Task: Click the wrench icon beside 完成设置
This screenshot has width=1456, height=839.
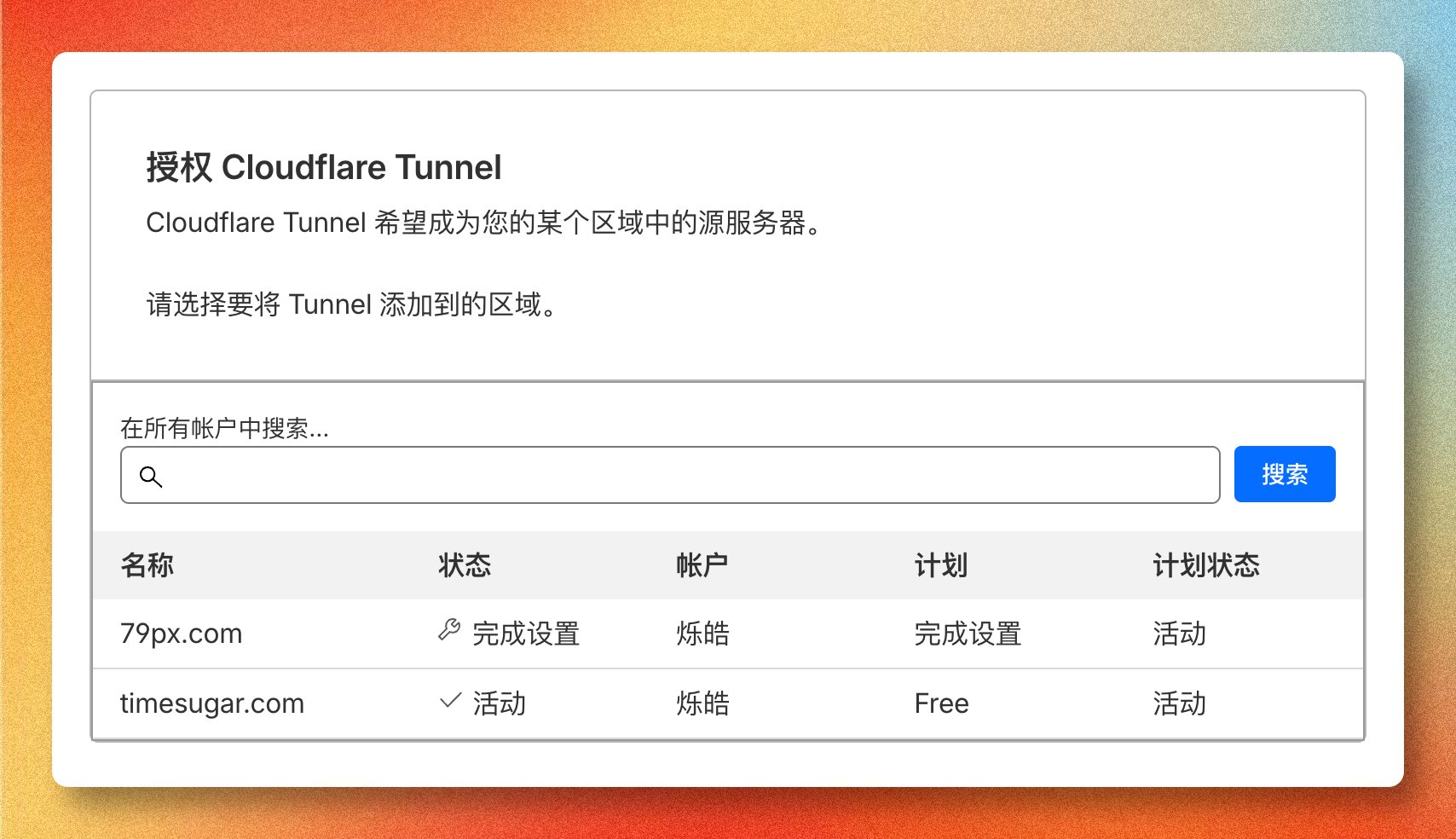Action: coord(449,631)
